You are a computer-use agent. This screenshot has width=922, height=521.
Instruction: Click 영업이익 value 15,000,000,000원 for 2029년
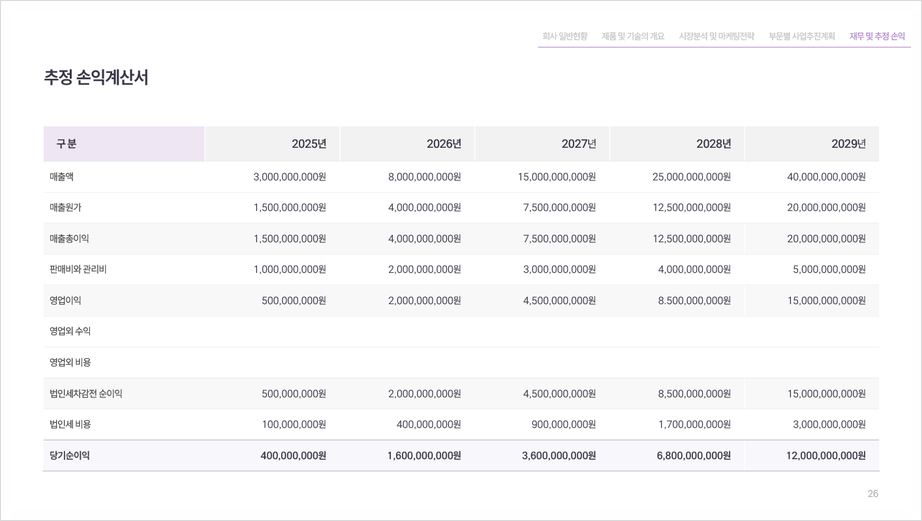point(826,300)
